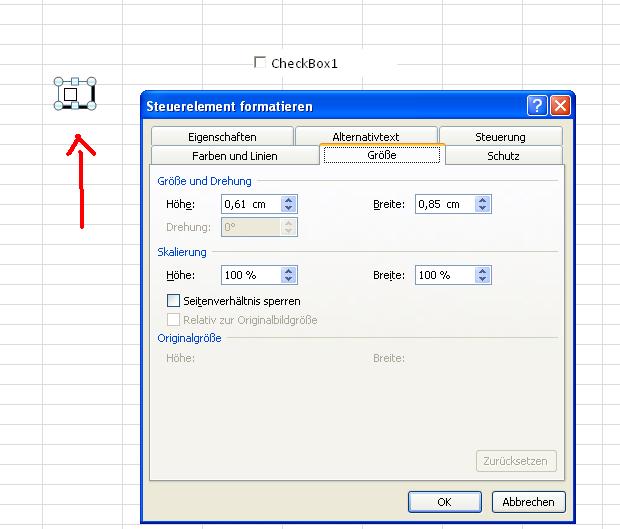This screenshot has height=529, width=620.
Task: Select the Größe tab
Action: click(382, 155)
